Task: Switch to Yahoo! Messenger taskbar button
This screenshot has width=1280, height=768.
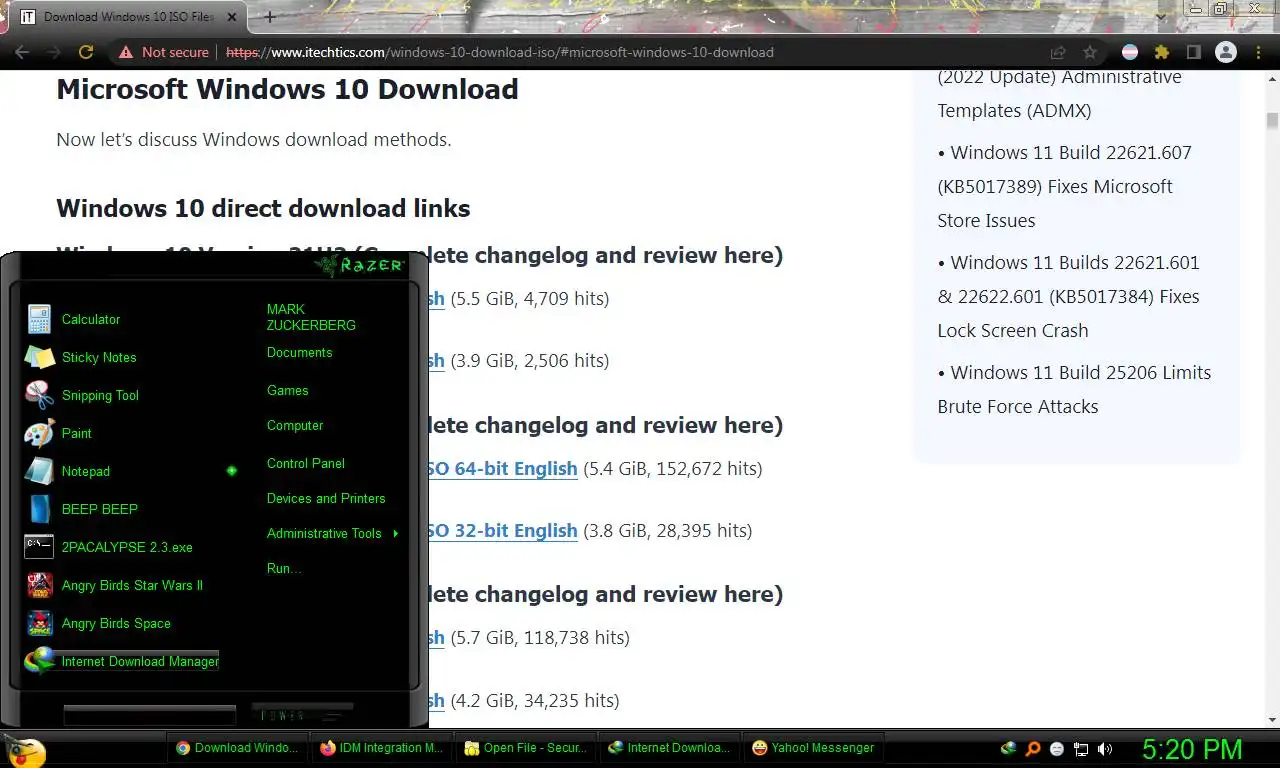Action: tap(814, 748)
